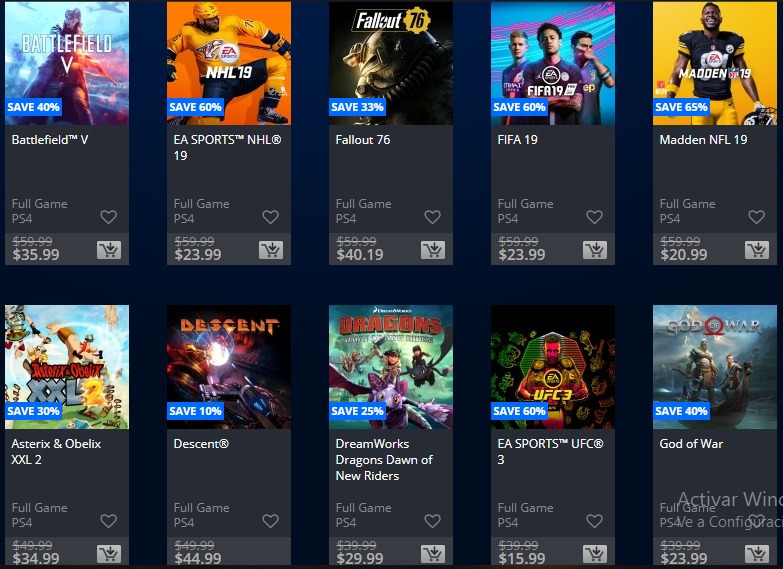Image resolution: width=783 pixels, height=569 pixels.
Task: Add EA SPORTS UFC 3 to cart
Action: (595, 554)
